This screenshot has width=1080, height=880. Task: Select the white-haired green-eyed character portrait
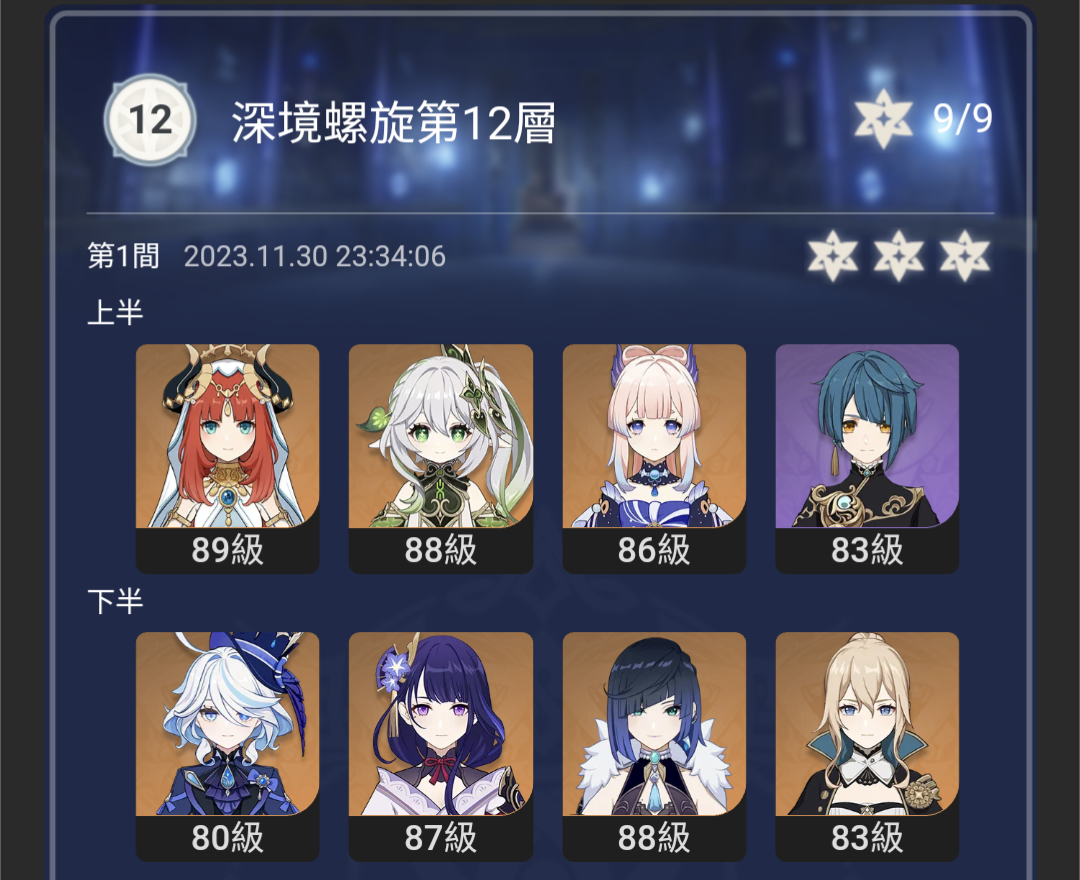441,436
